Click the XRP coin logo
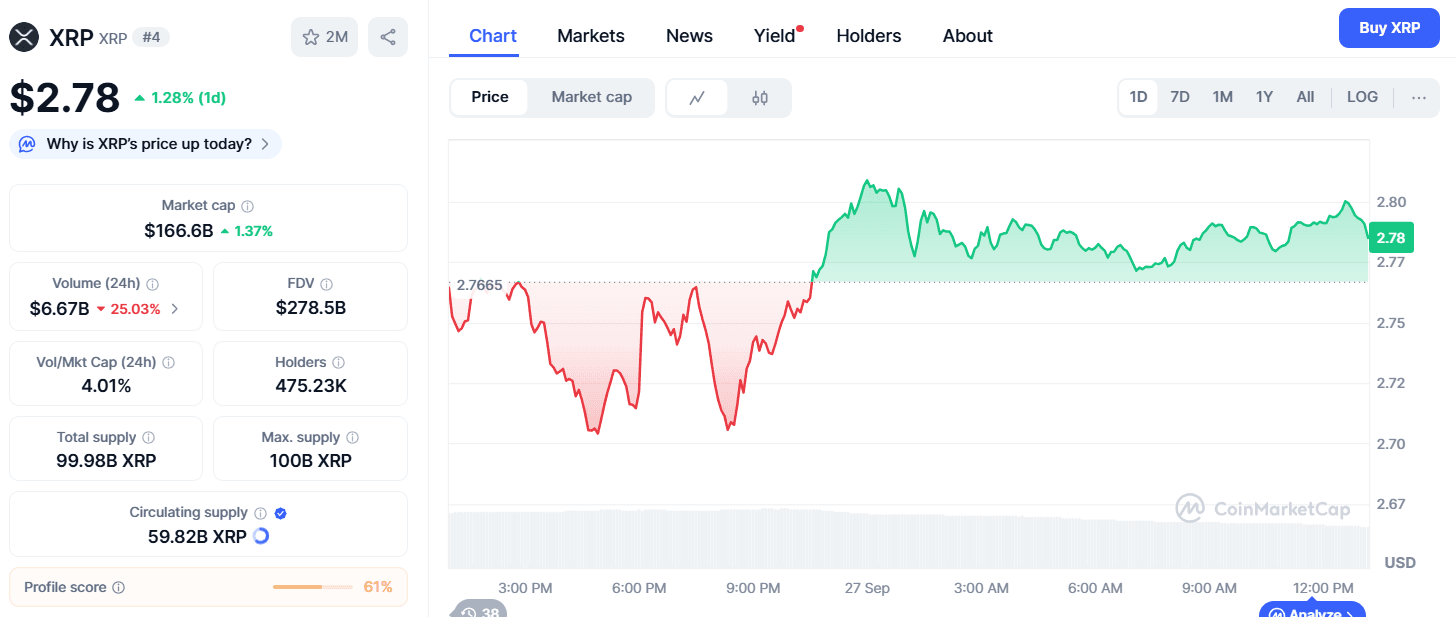This screenshot has width=1456, height=617. point(23,37)
